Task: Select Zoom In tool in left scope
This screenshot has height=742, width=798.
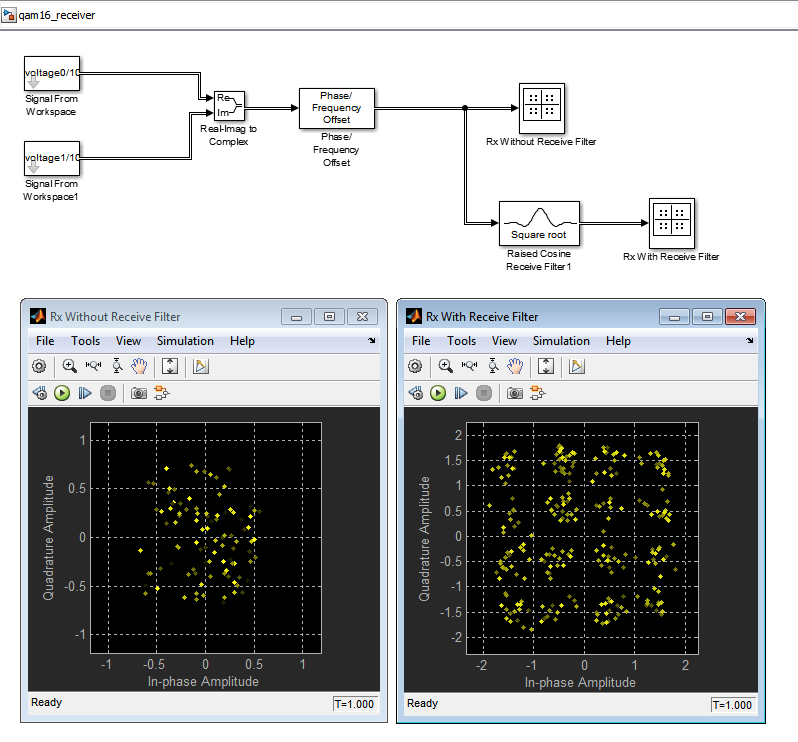Action: pos(69,366)
